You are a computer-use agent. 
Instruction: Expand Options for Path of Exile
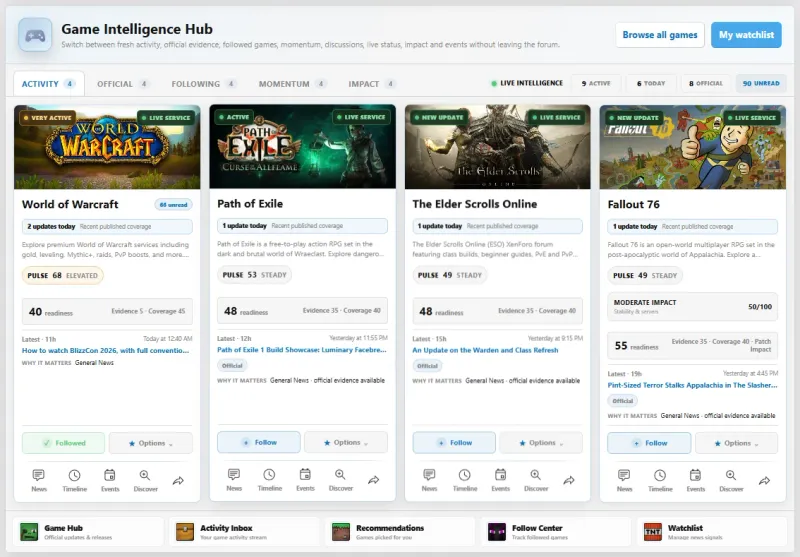(346, 442)
